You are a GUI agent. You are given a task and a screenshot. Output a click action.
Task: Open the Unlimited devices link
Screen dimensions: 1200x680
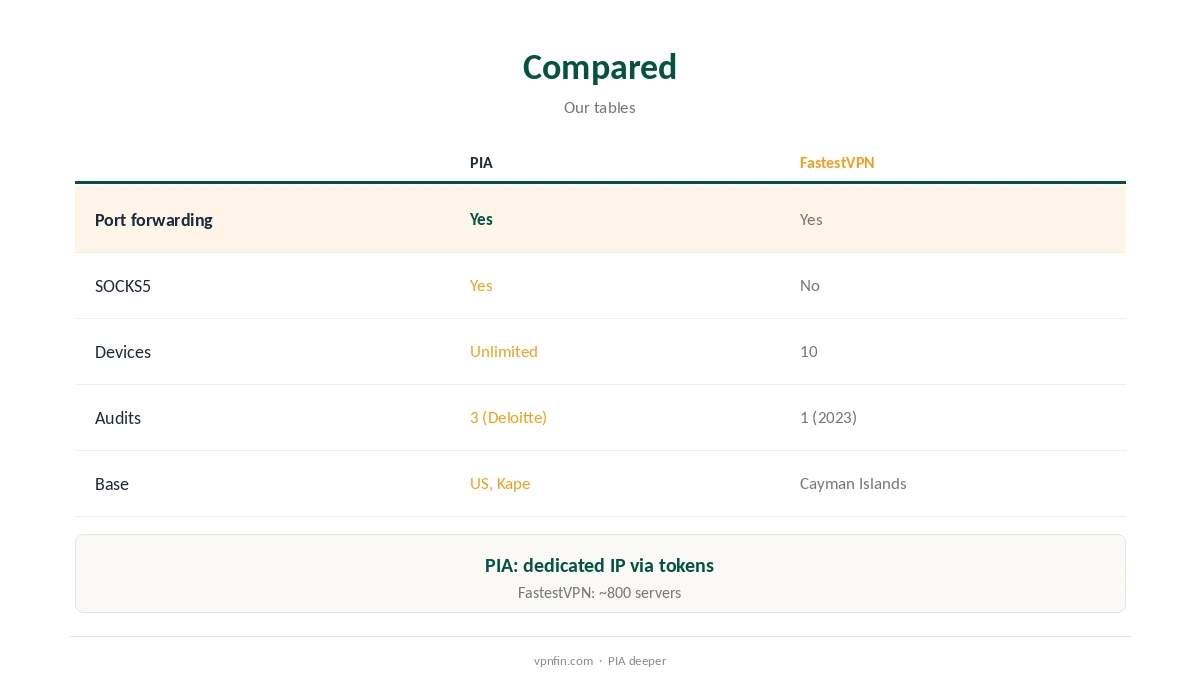pyautogui.click(x=504, y=351)
